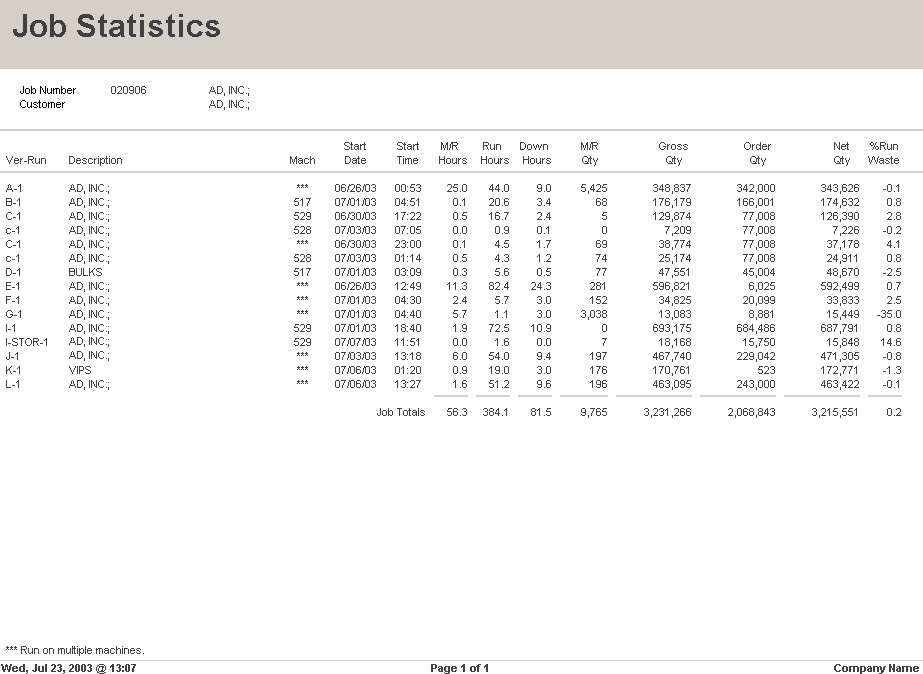
Task: Click the multiple machines footnote
Action: pyautogui.click(x=75, y=650)
